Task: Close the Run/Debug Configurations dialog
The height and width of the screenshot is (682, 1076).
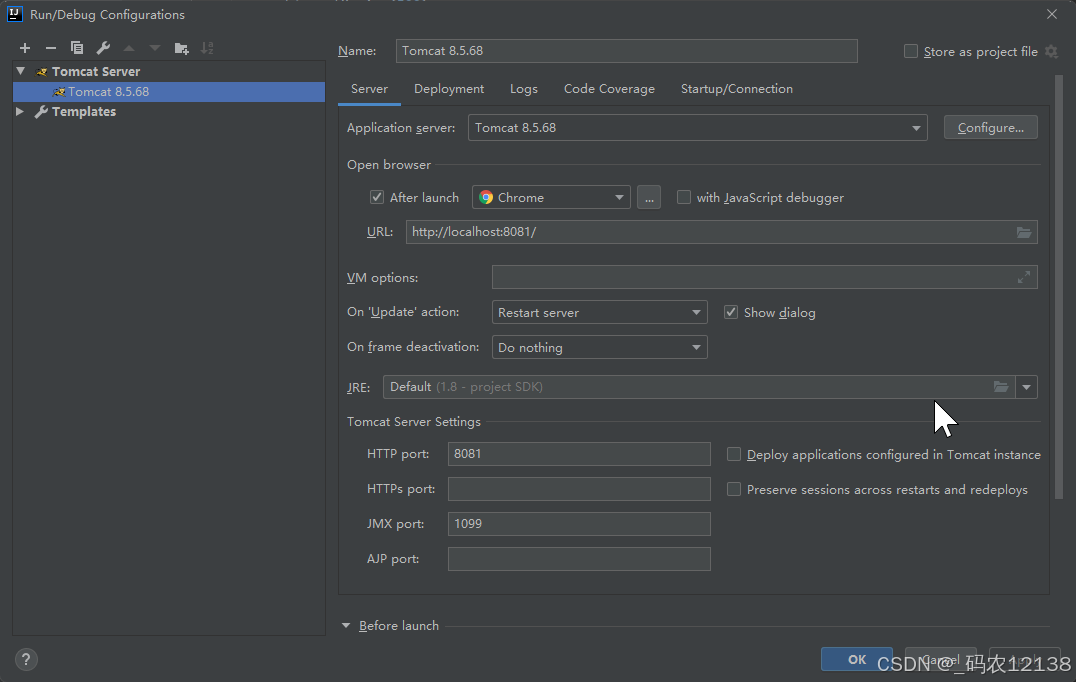Action: [1051, 14]
